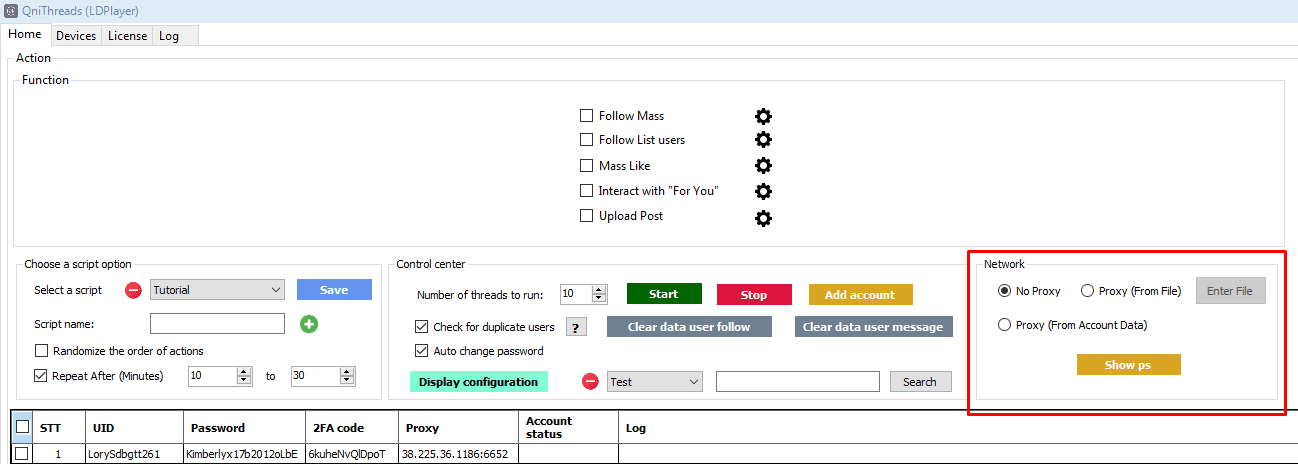The width and height of the screenshot is (1298, 464).
Task: Expand the Tutorial script dropdown
Action: pos(276,290)
